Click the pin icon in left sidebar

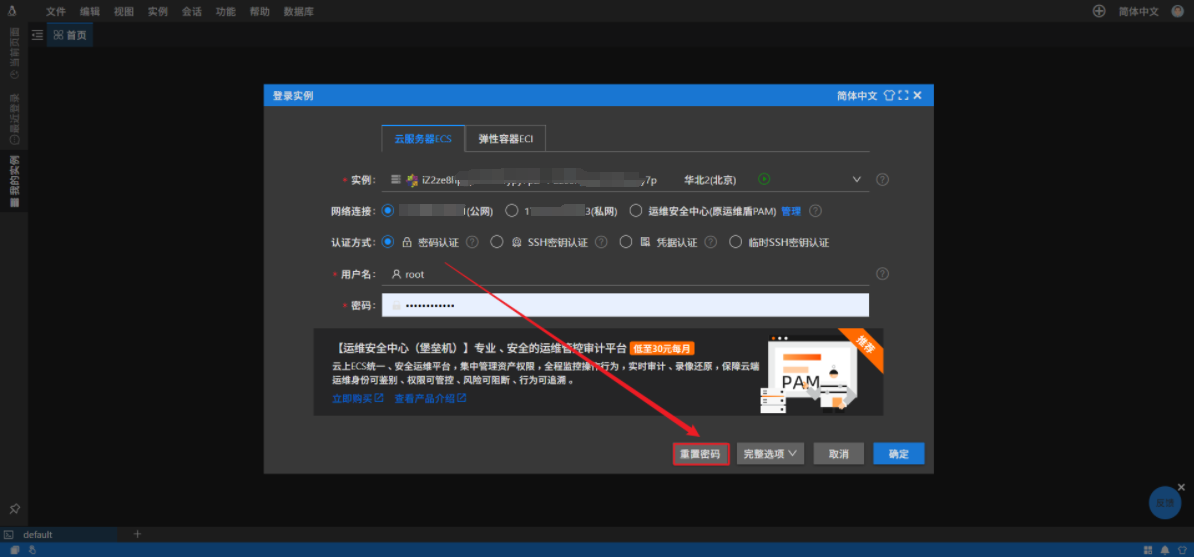(x=14, y=508)
